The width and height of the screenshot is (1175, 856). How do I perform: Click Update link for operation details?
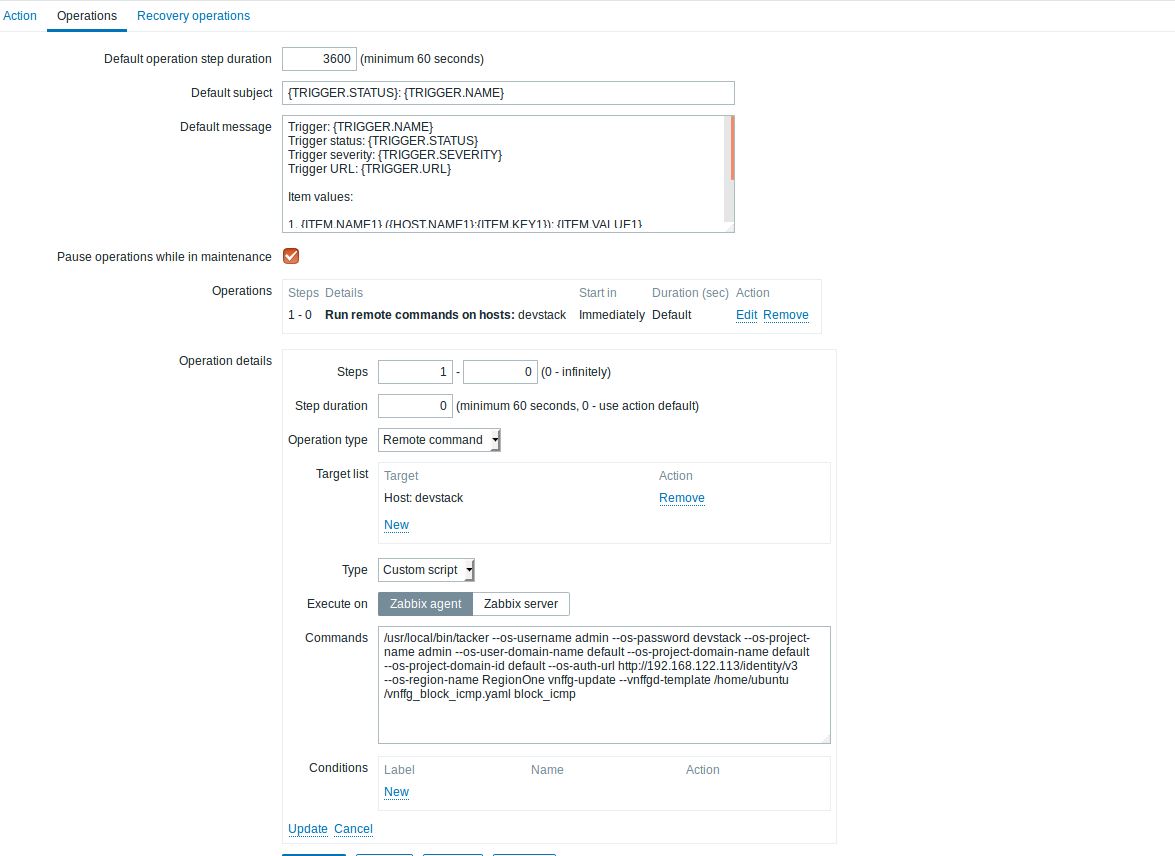point(307,829)
